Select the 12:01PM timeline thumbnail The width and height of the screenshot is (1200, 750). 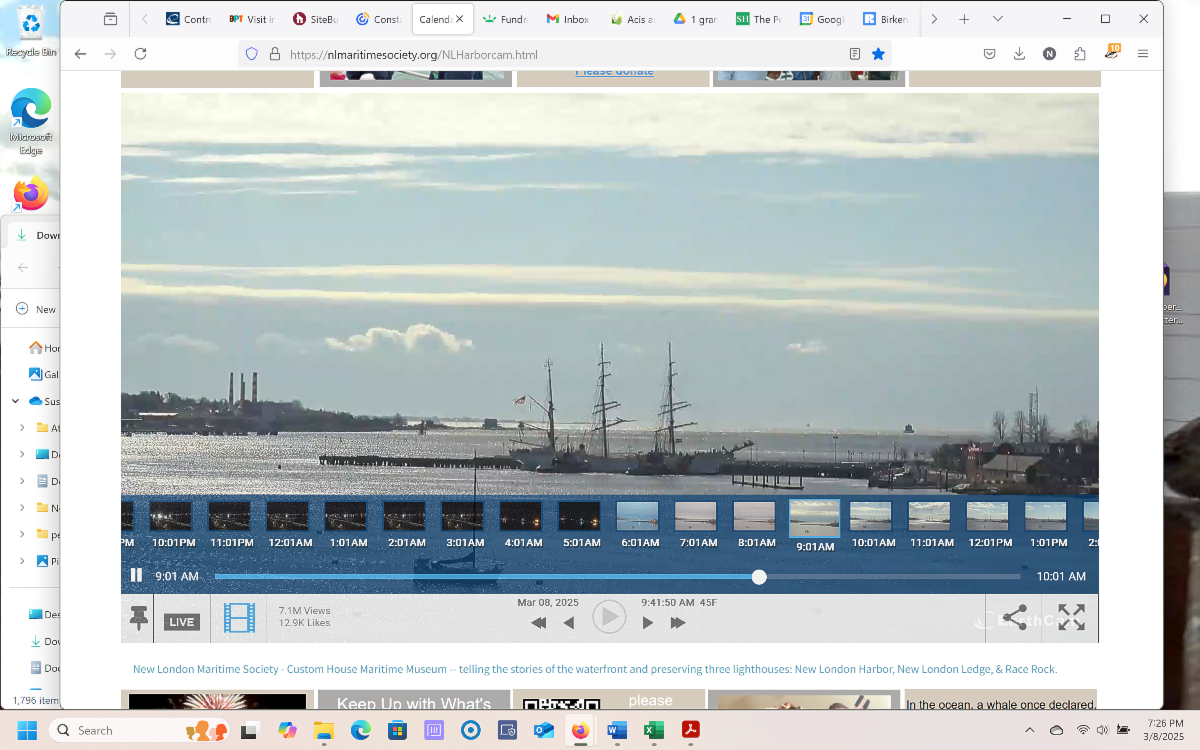point(988,516)
